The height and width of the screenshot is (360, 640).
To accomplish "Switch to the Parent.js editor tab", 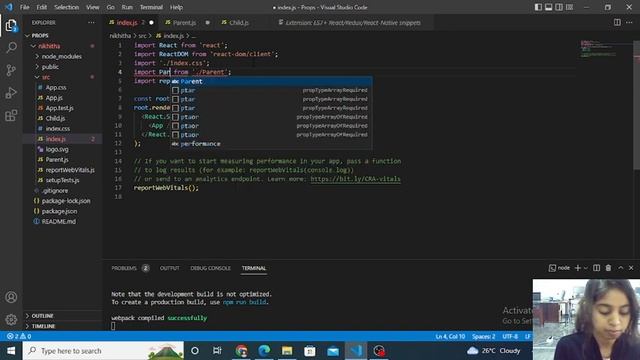I will pos(184,23).
